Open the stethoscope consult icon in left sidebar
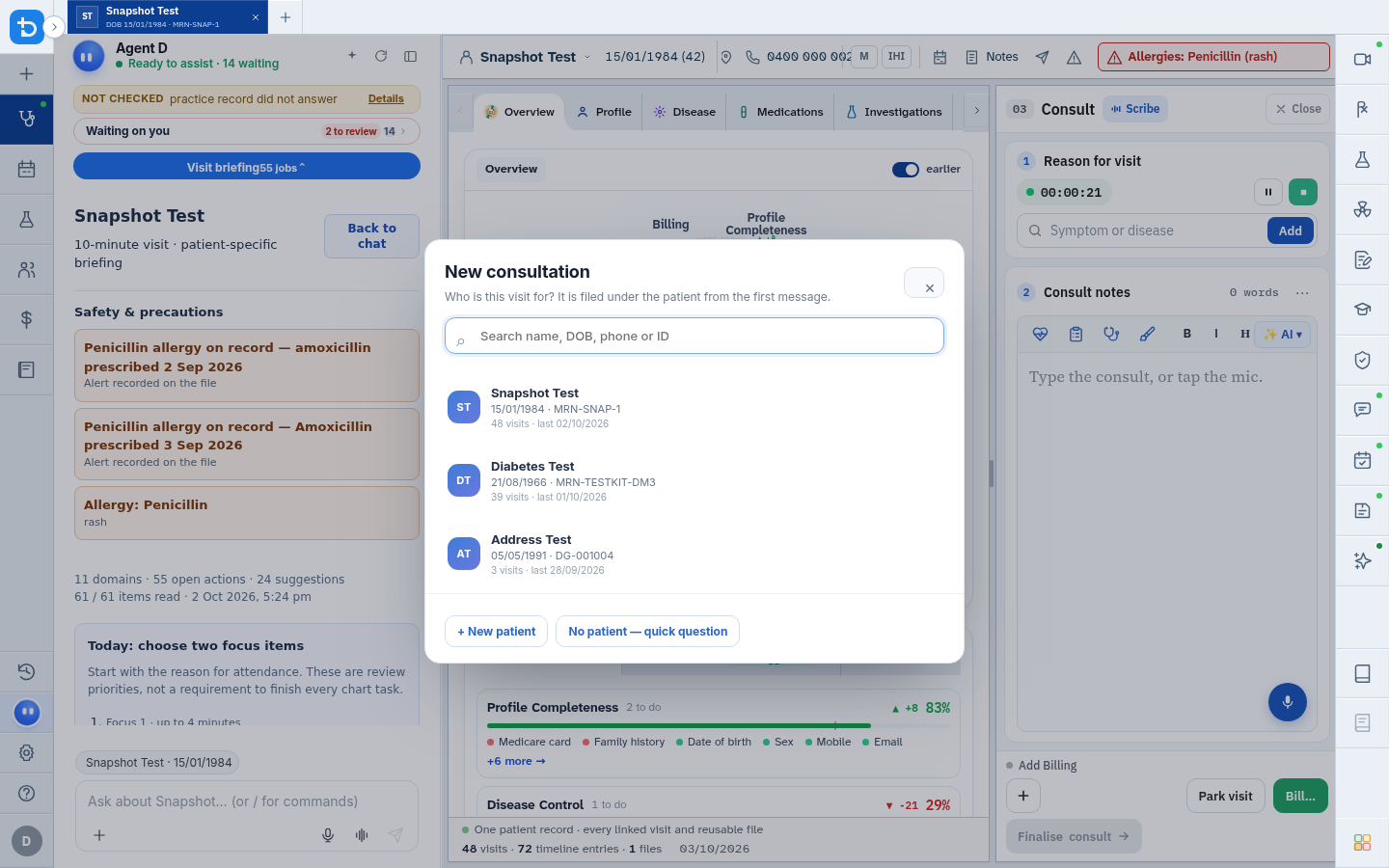The image size is (1389, 868). [x=26, y=119]
